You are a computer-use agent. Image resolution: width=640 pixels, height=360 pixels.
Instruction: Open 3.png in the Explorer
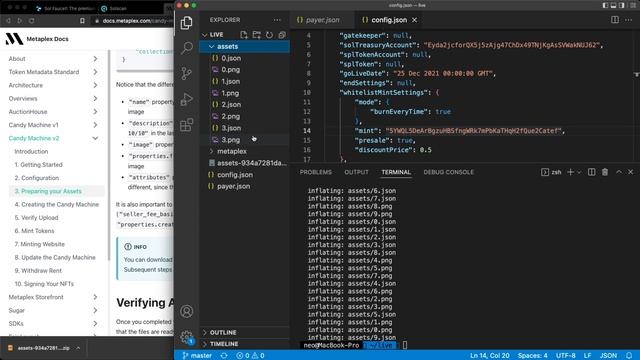tap(244, 140)
